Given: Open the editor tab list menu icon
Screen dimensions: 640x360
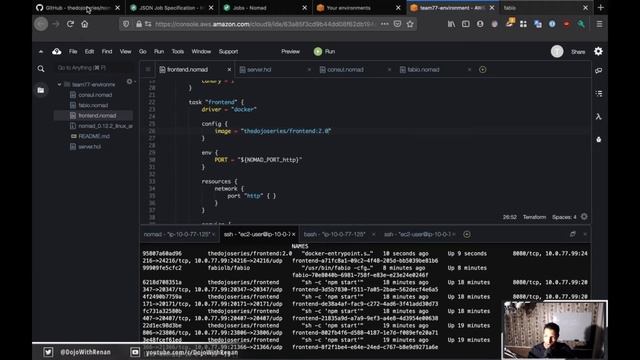Looking at the screenshot, I should 148,70.
